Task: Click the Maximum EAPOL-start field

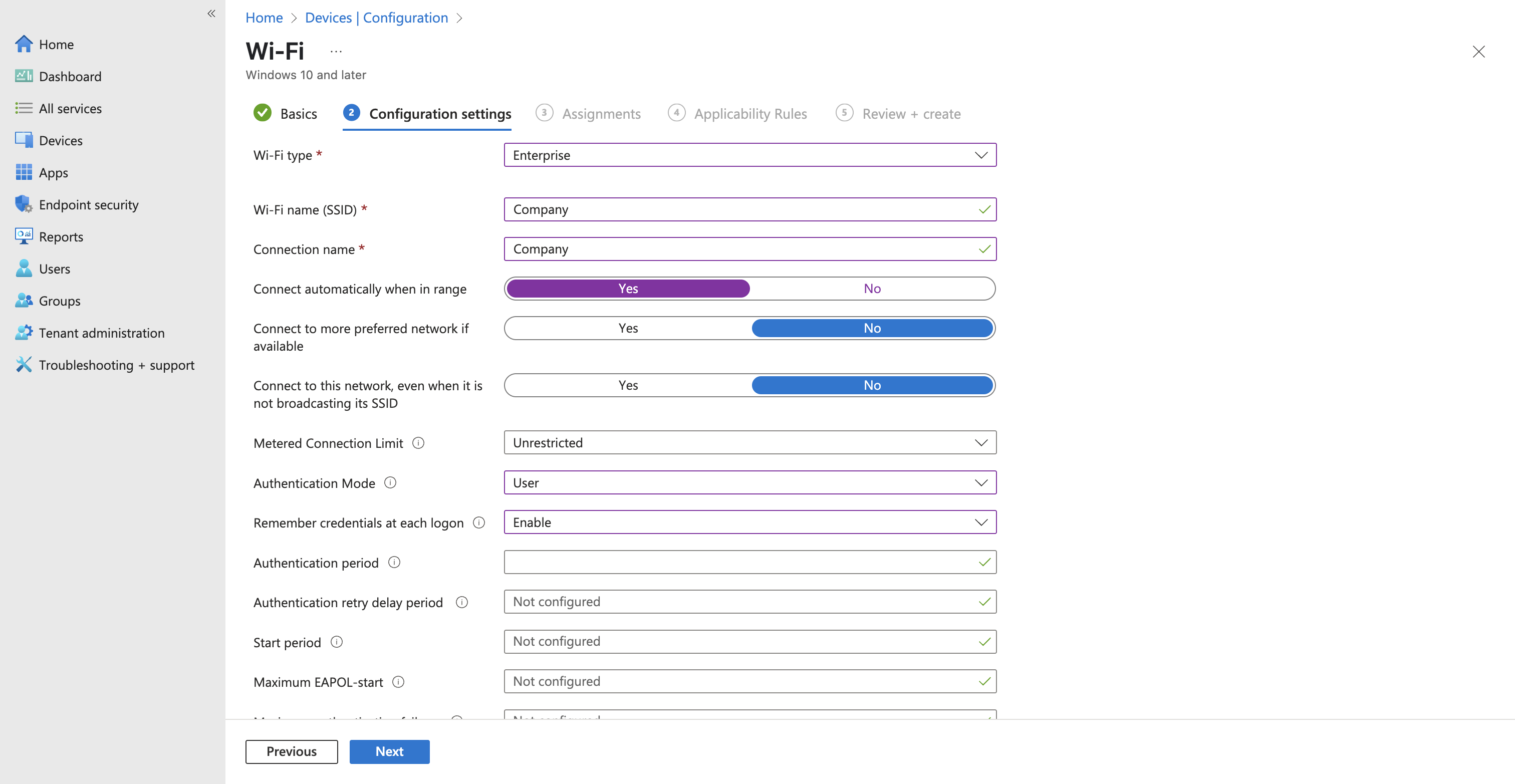Action: [750, 681]
